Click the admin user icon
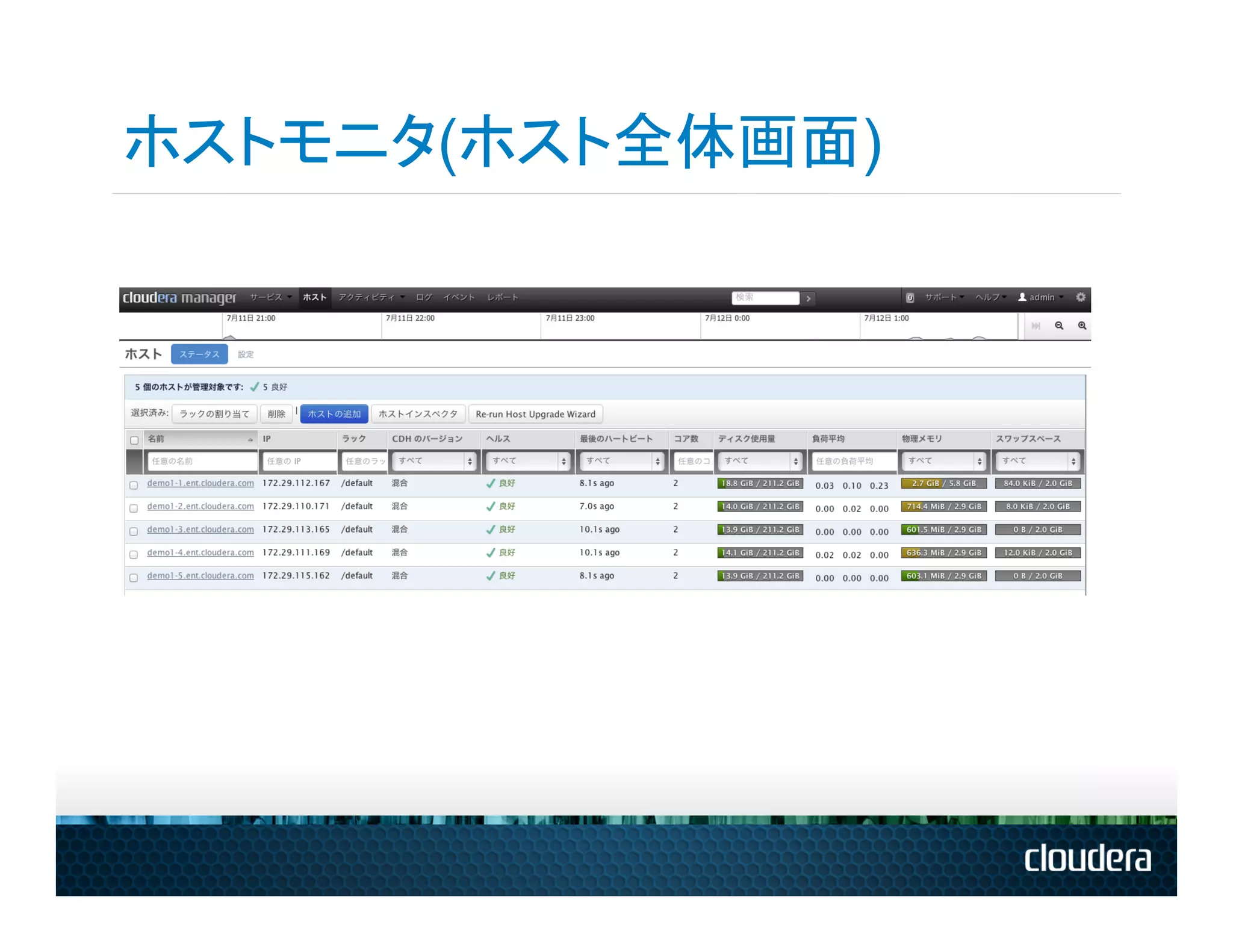1233x952 pixels. click(x=1022, y=297)
